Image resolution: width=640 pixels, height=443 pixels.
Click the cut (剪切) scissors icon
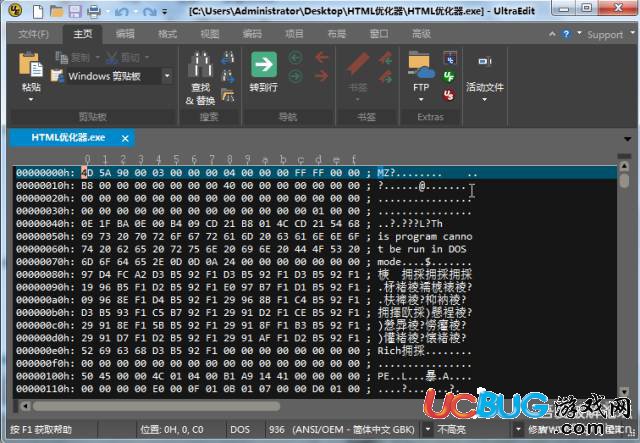111,58
